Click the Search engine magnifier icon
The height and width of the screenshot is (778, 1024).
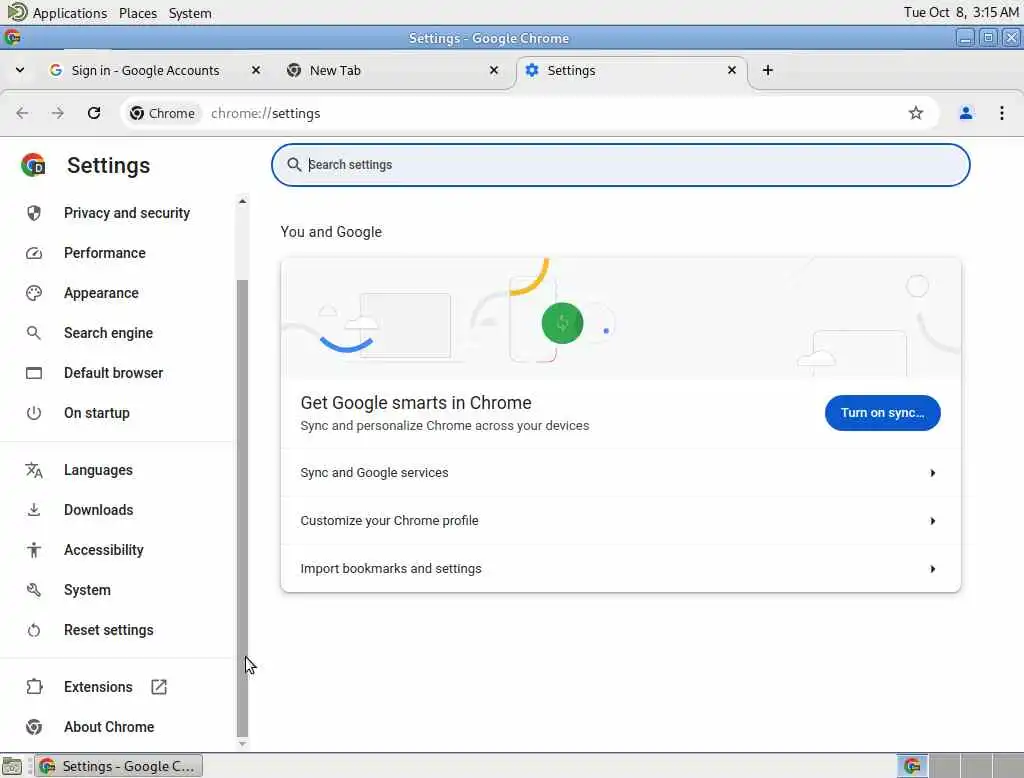coord(33,333)
